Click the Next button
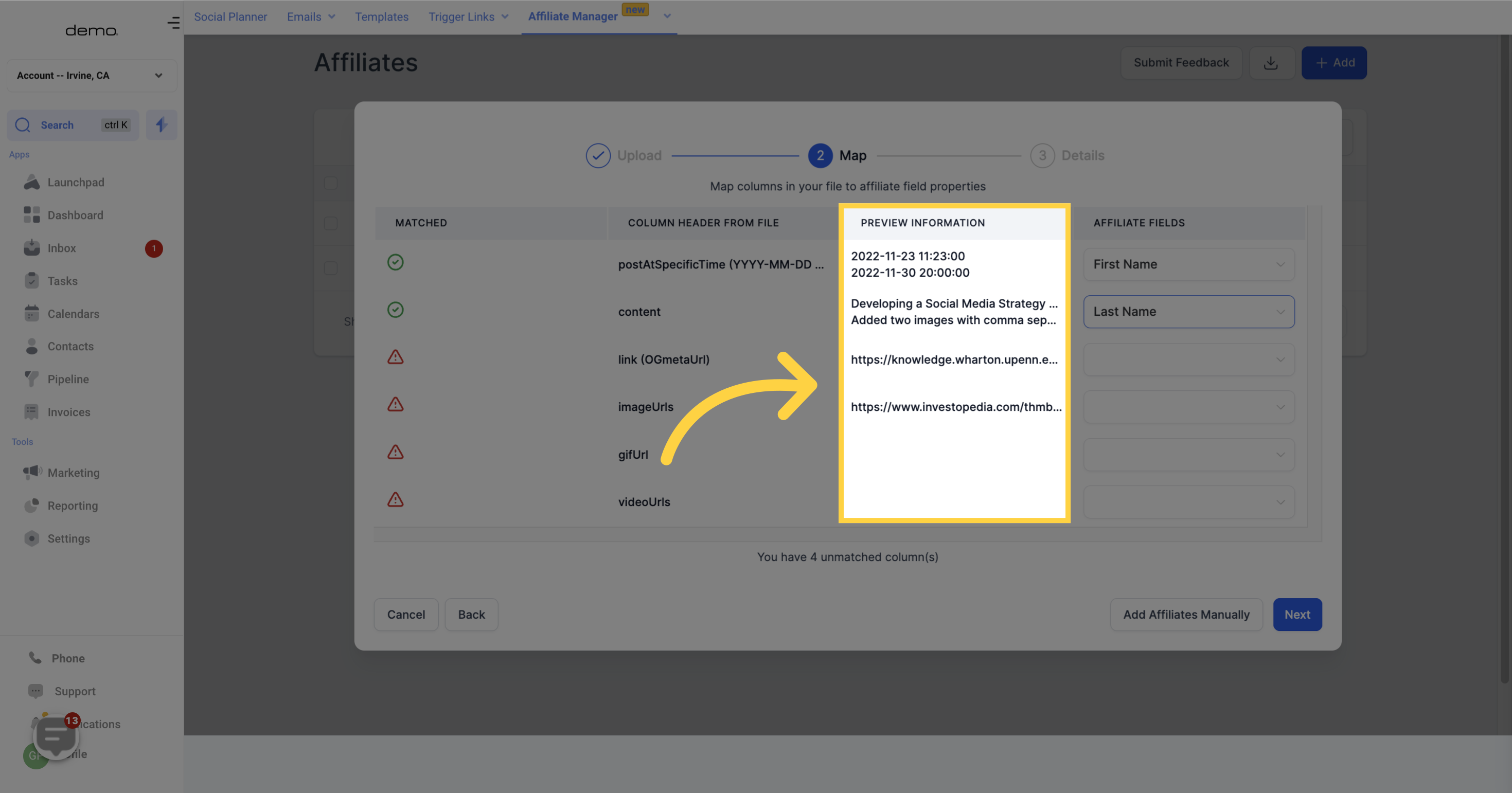Viewport: 1512px width, 793px height. click(1297, 615)
